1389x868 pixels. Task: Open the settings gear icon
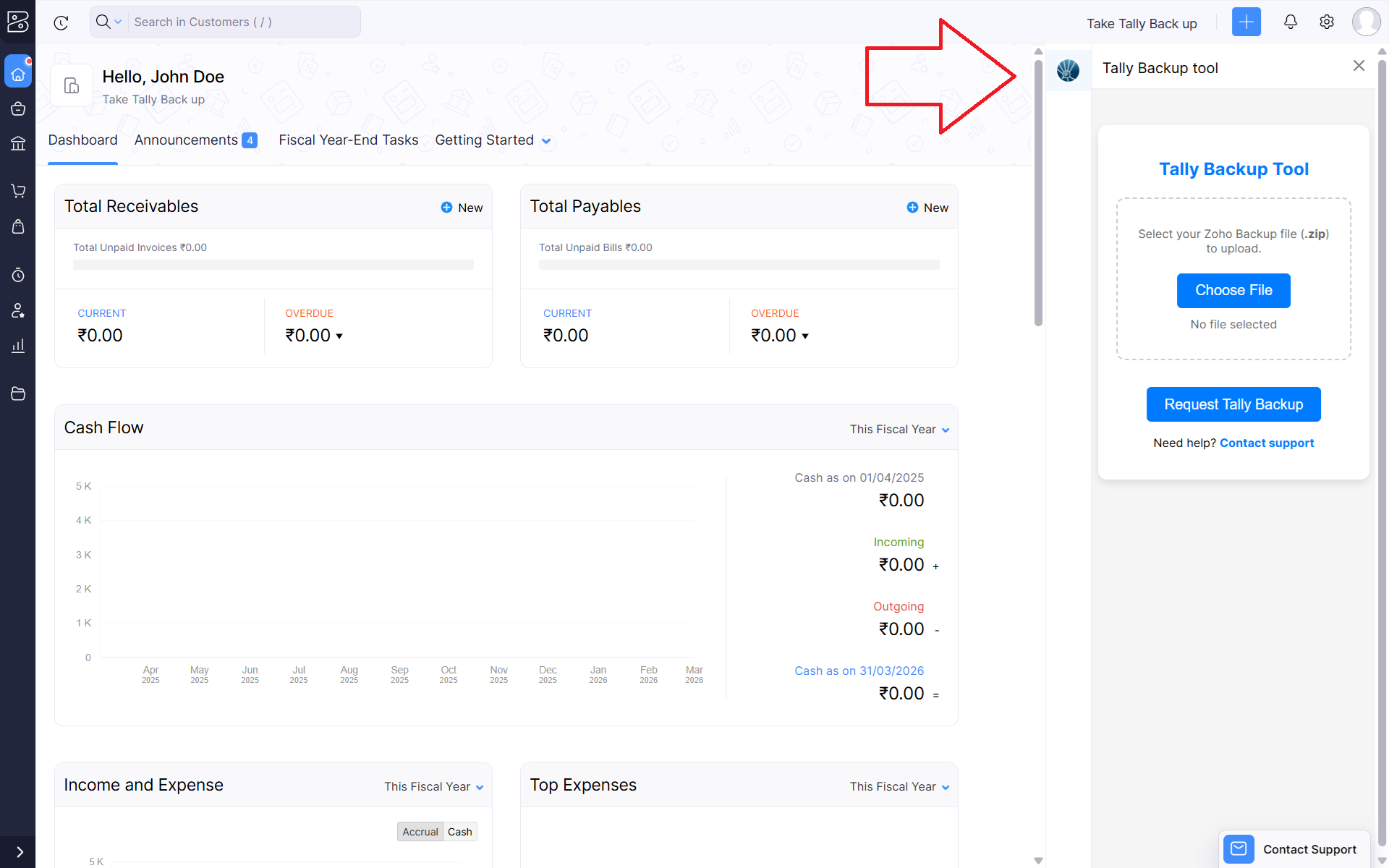pos(1326,22)
